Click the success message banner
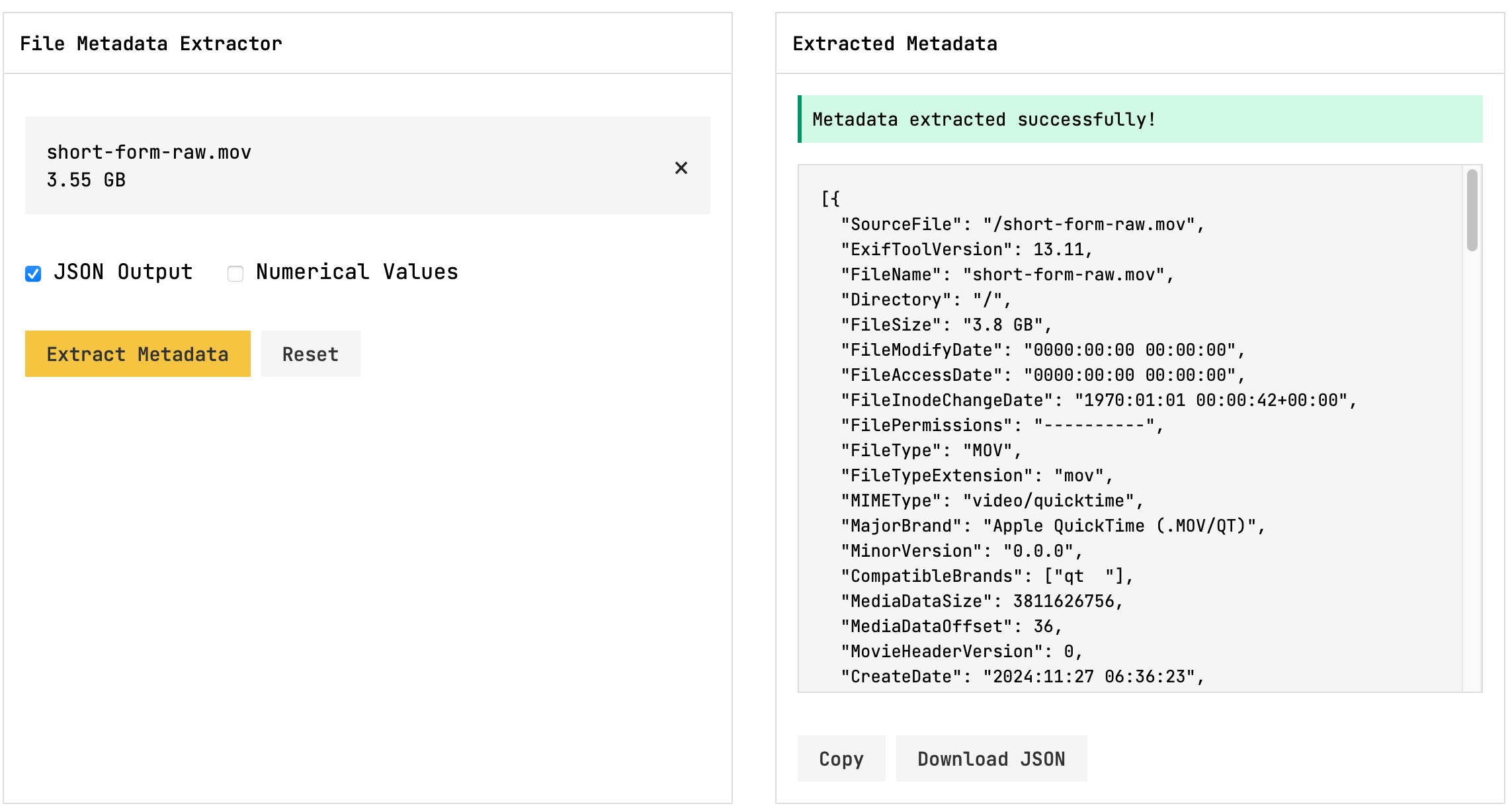Screen dimensions: 1512x808 1139,120
